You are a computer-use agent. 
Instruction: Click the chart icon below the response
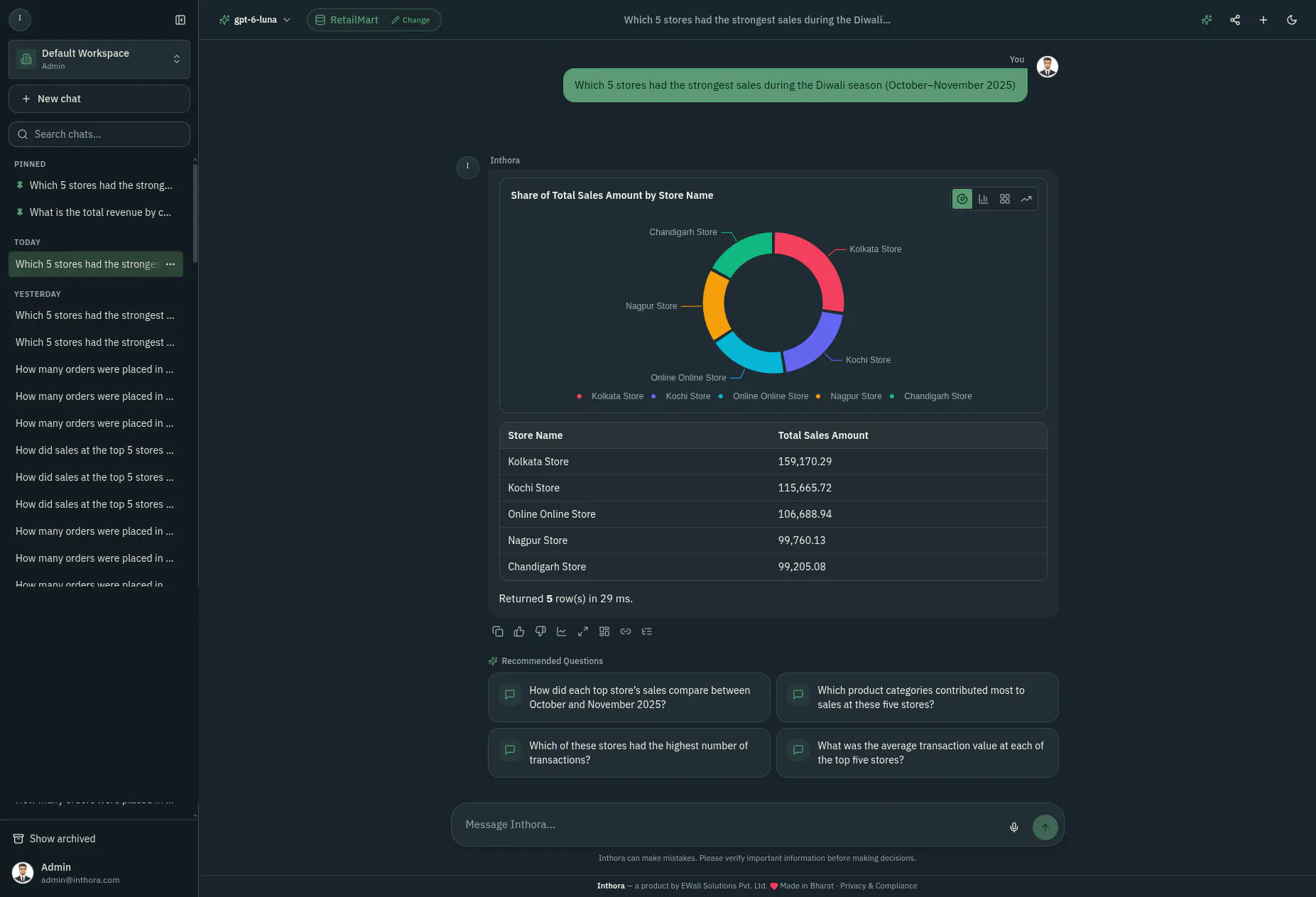coord(562,631)
